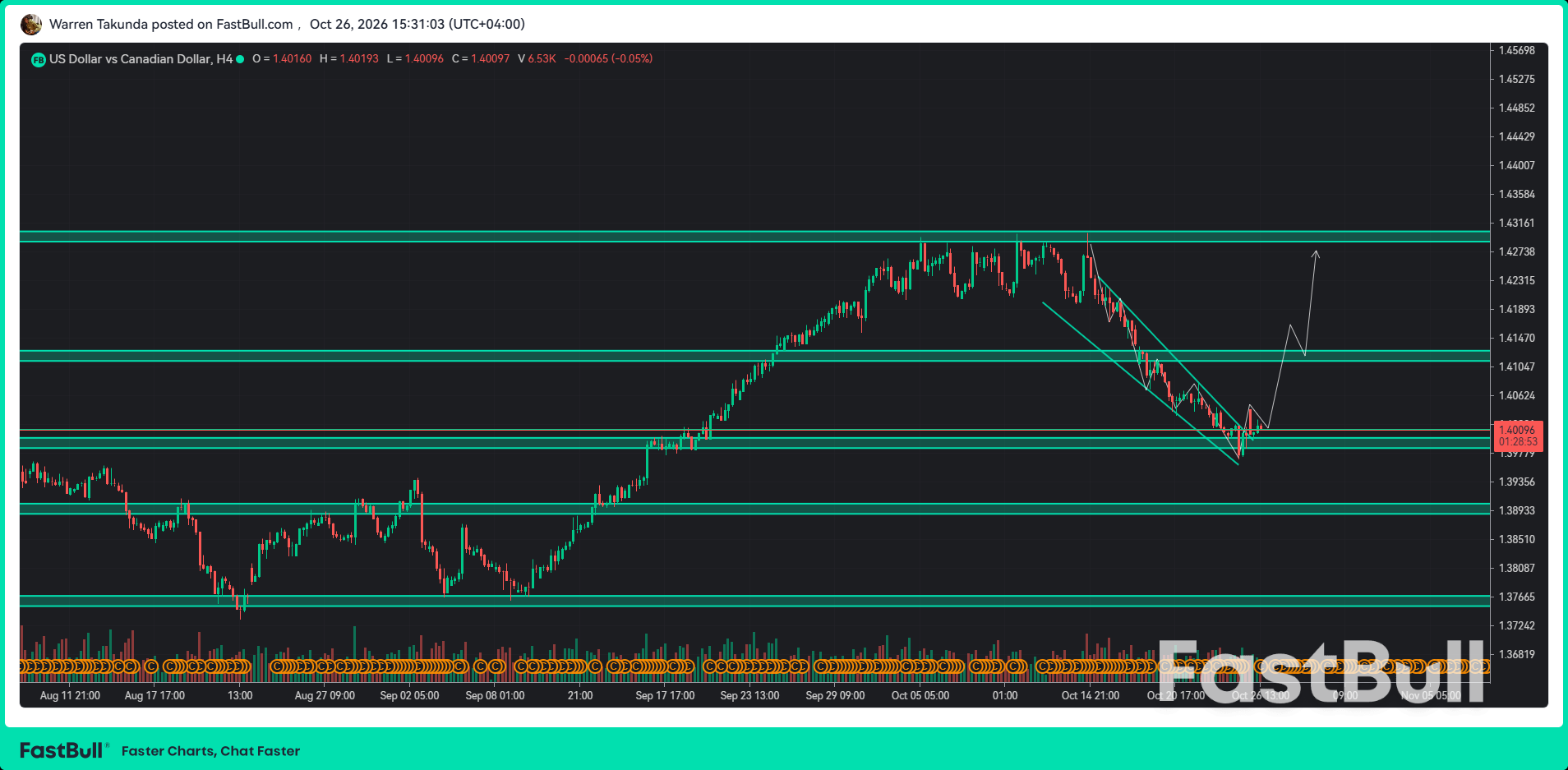The width and height of the screenshot is (1568, 770).
Task: Click the close value 1.40097
Action: coord(491,59)
